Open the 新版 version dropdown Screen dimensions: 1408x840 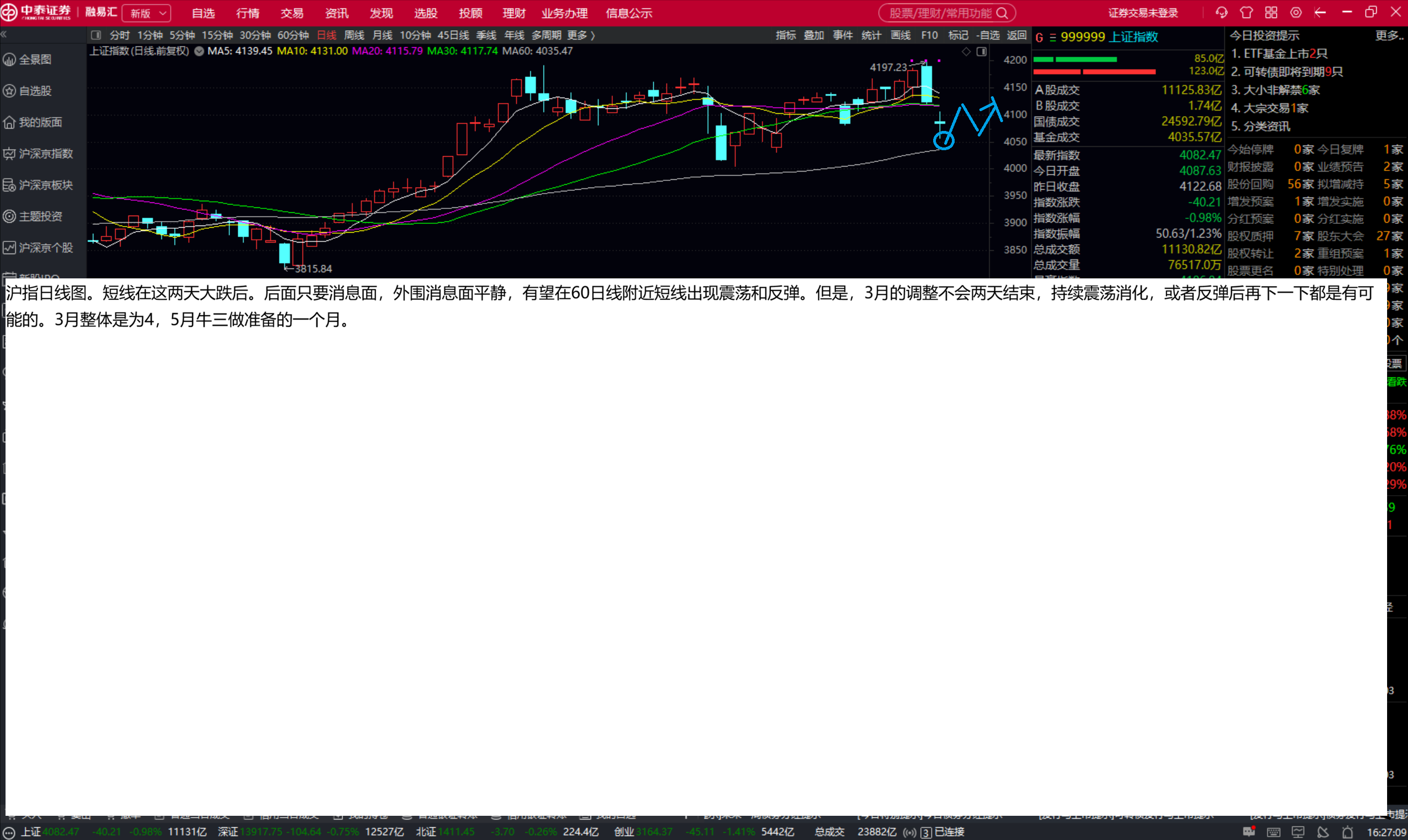coord(146,13)
